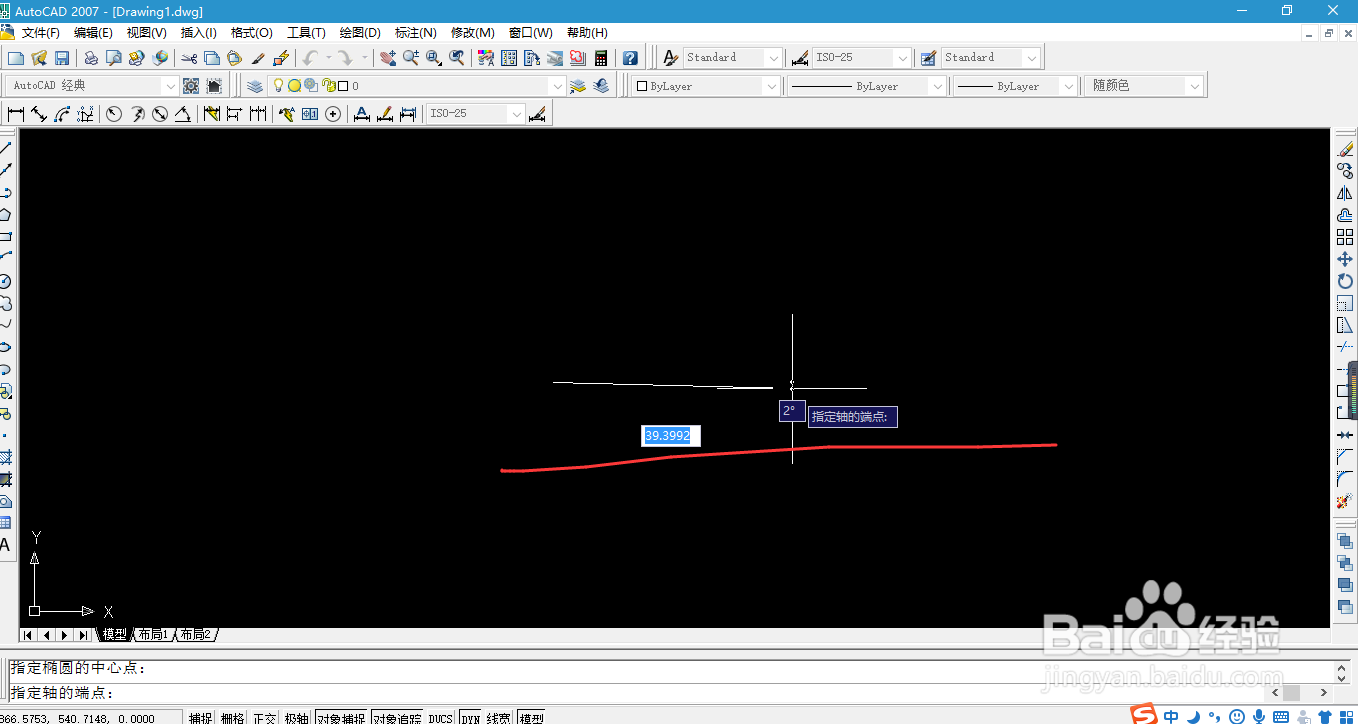Screen dimensions: 1358x724
Task: Open the 随颜色 plot style dropdown
Action: tap(1194, 86)
